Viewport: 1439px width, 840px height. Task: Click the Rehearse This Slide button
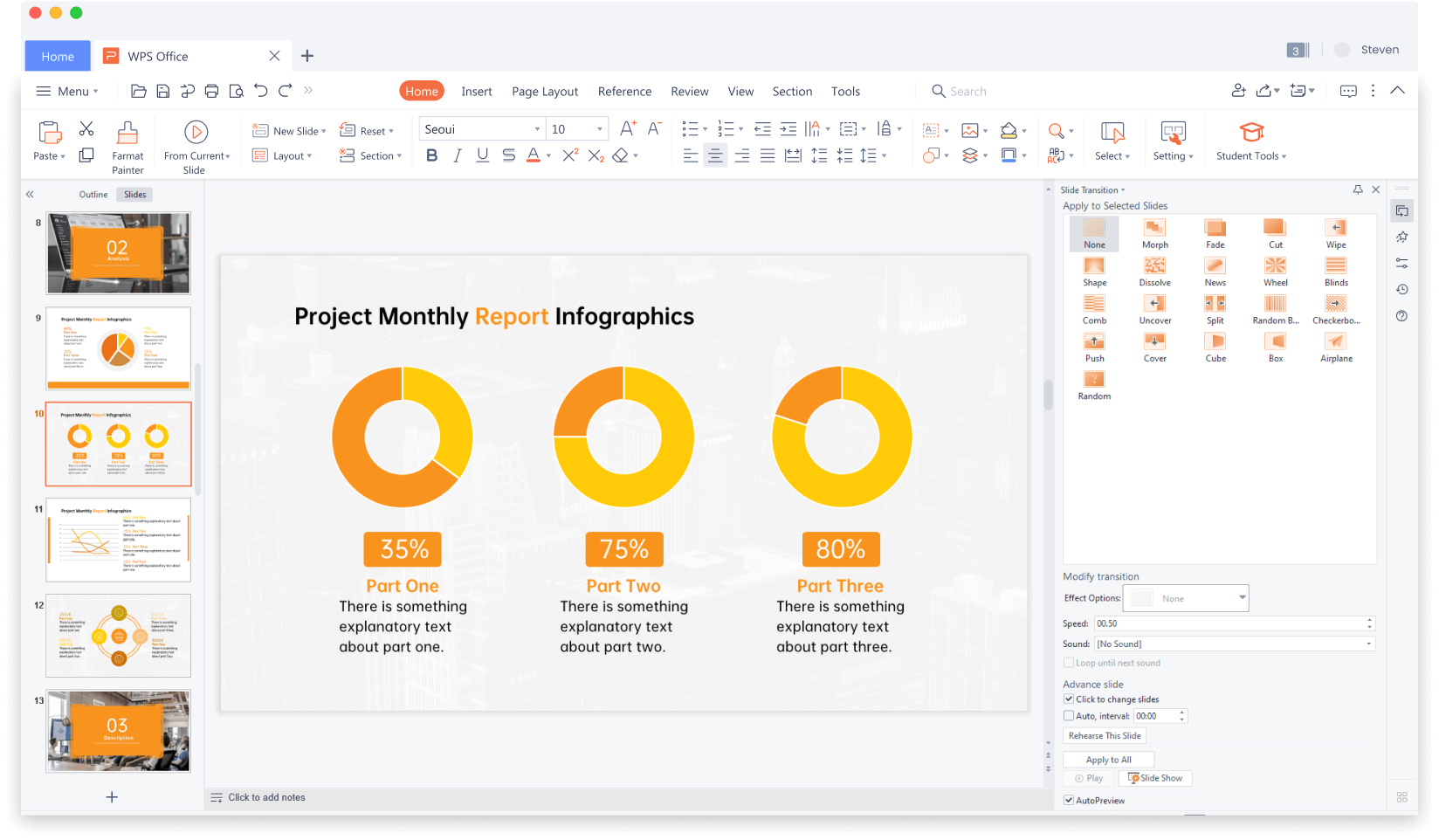point(1105,736)
